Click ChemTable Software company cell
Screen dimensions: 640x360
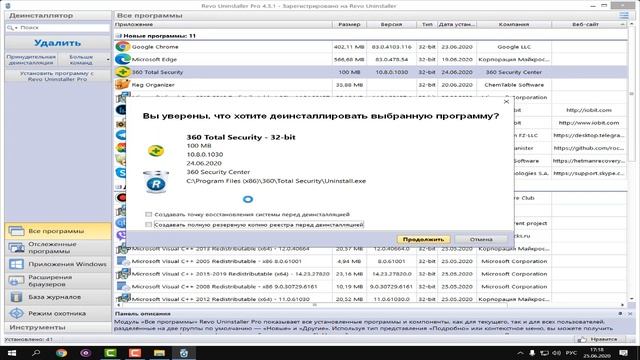tap(514, 85)
